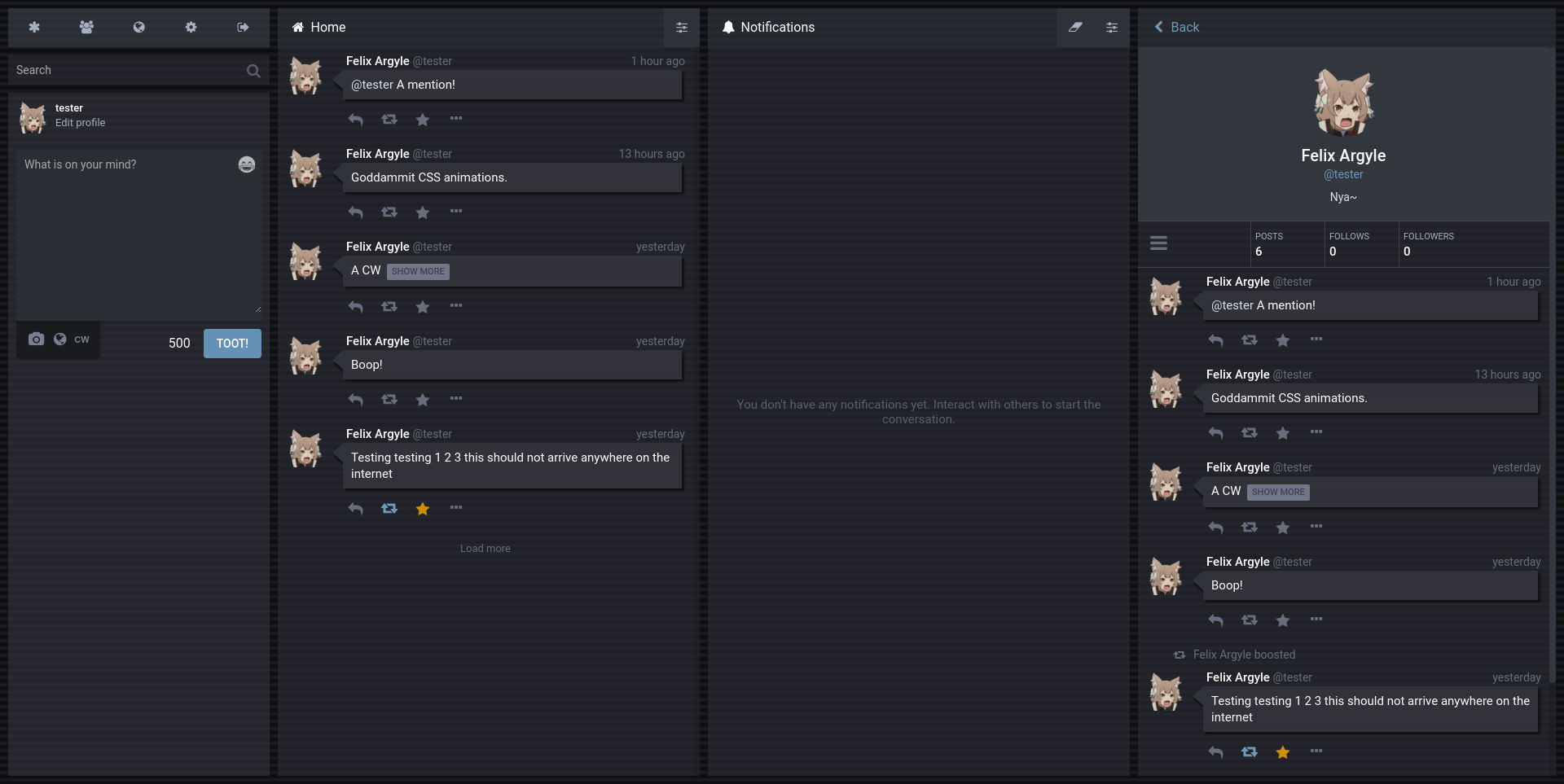Change toot privacy via the globe icon
Viewport: 1564px width, 784px height.
pyautogui.click(x=59, y=339)
